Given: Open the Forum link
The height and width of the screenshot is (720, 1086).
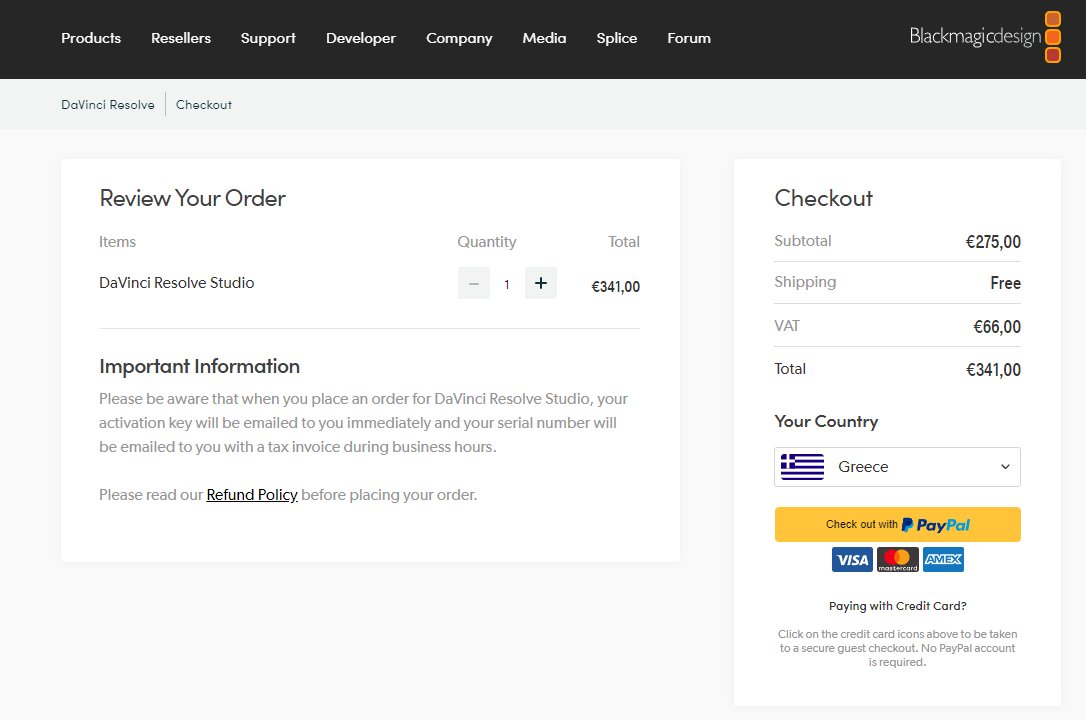Looking at the screenshot, I should [x=689, y=38].
